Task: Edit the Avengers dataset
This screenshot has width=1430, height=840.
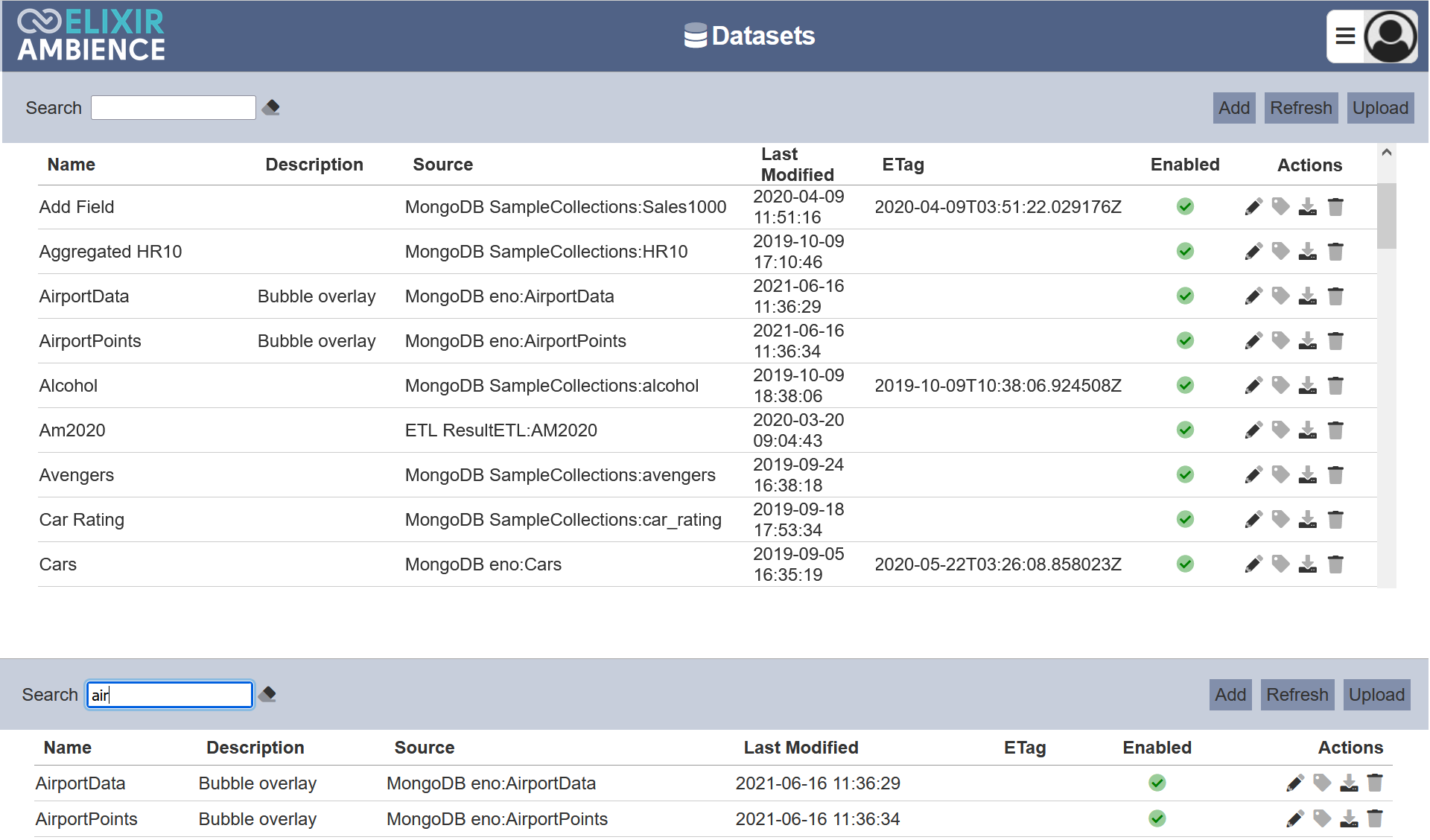Action: pyautogui.click(x=1253, y=475)
